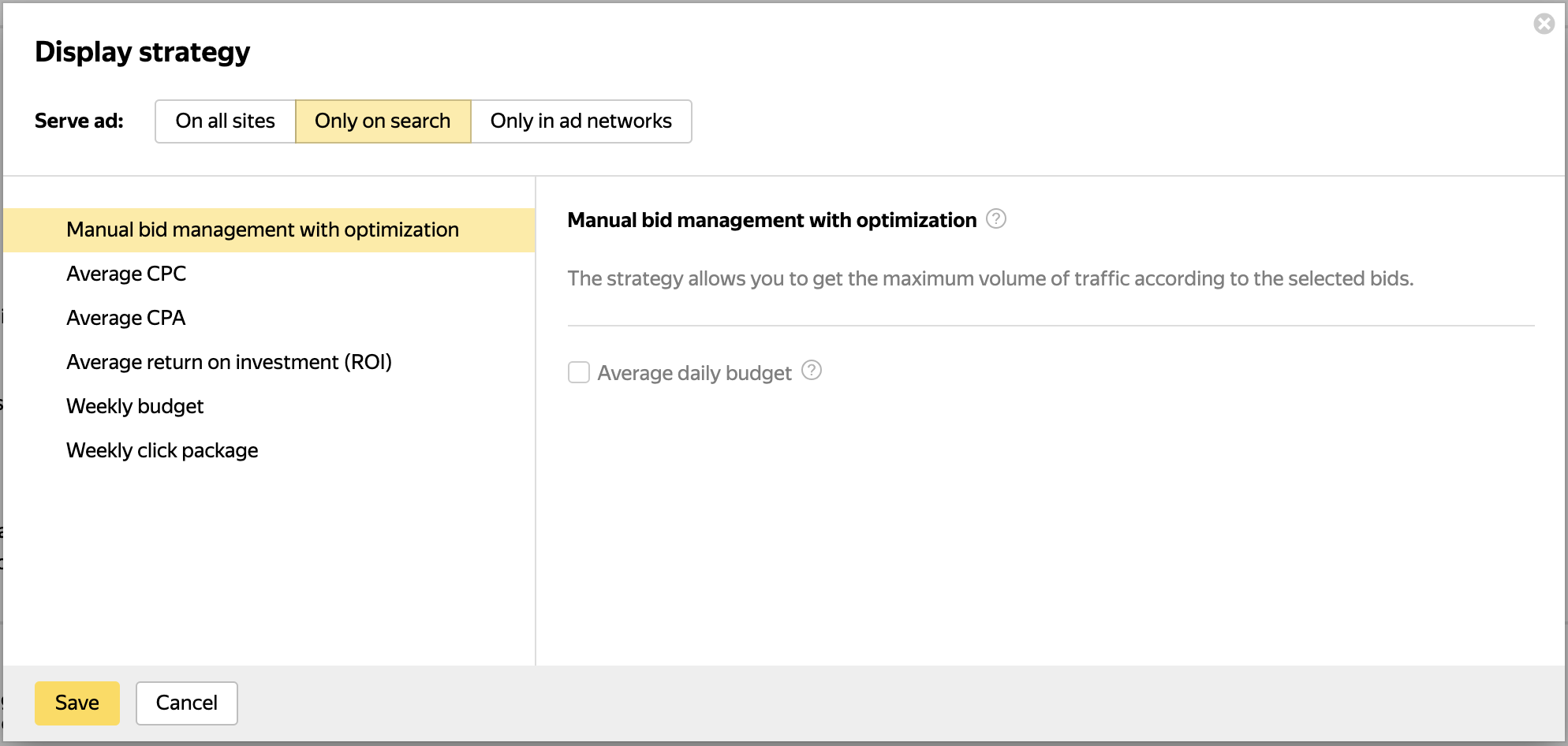The height and width of the screenshot is (746, 1568).
Task: Show help tooltip for Average daily budget
Action: 812,371
